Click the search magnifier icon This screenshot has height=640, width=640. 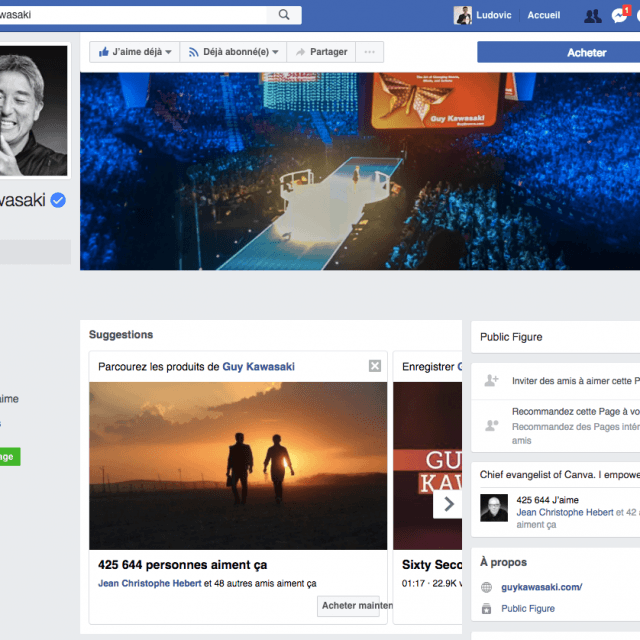point(284,15)
